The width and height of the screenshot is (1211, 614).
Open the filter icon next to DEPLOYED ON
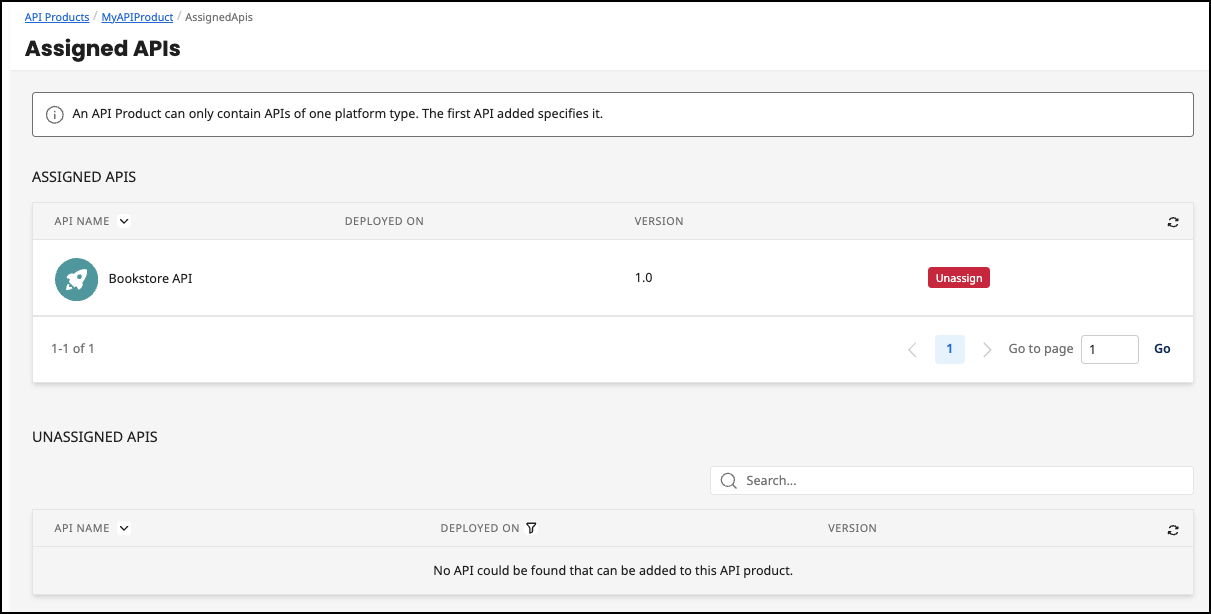pos(531,527)
